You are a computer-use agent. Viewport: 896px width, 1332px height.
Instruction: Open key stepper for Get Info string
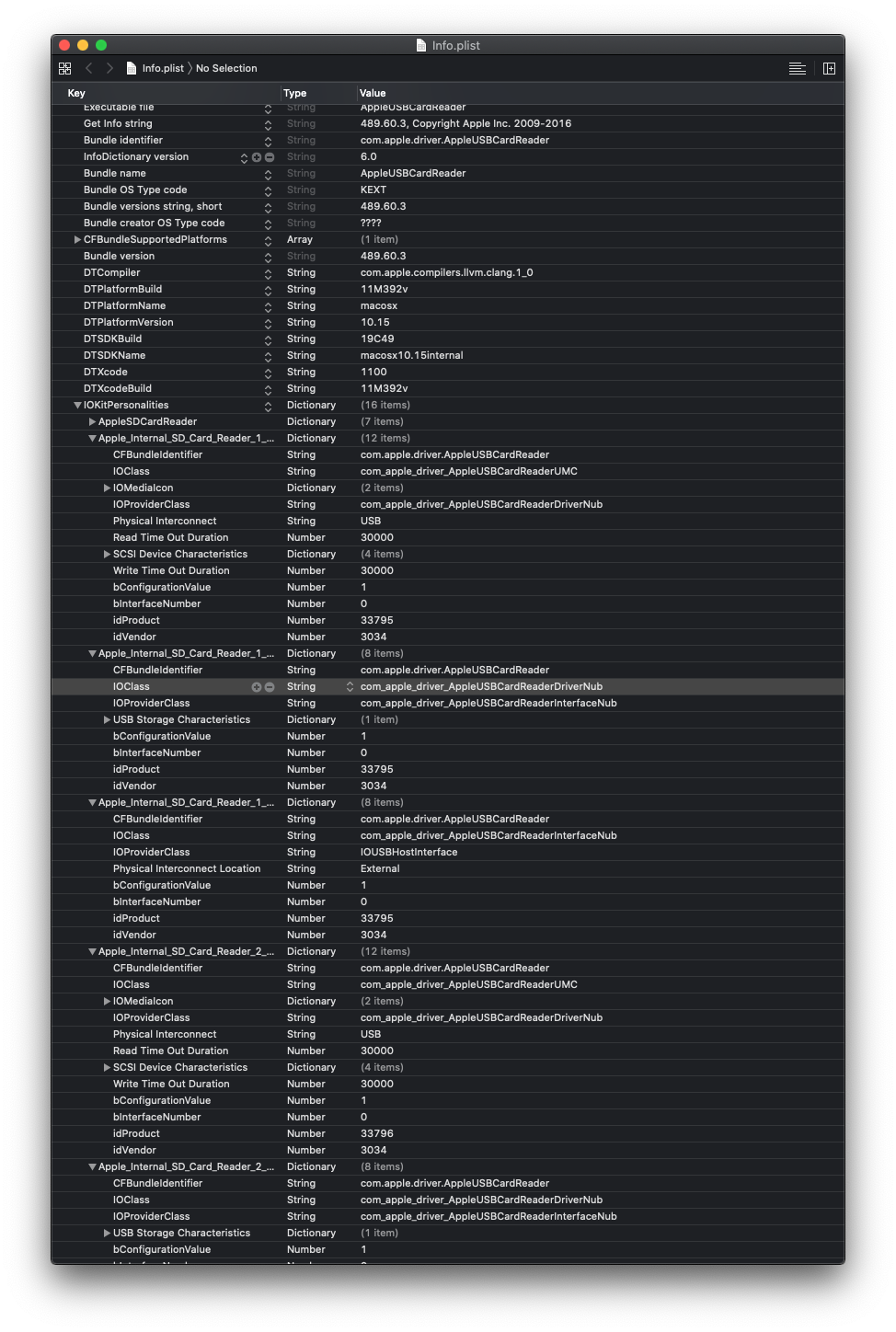(268, 124)
